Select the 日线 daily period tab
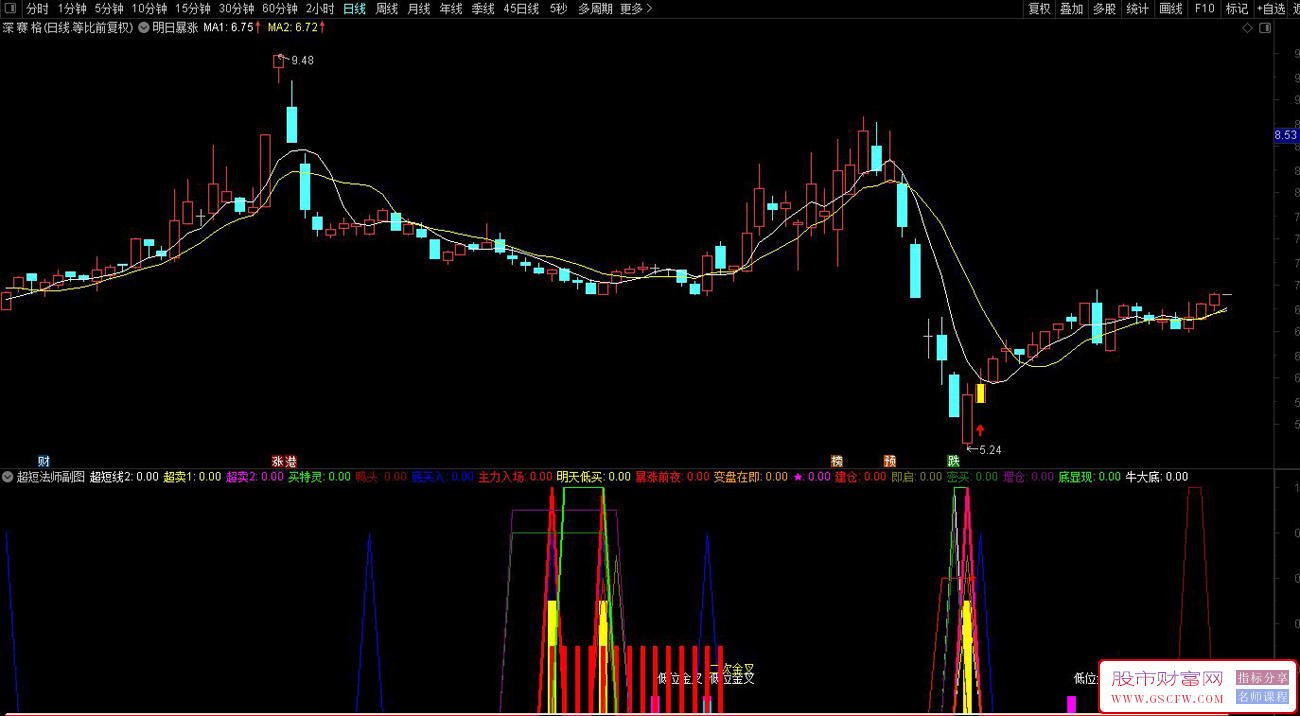Image resolution: width=1300 pixels, height=716 pixels. [355, 9]
